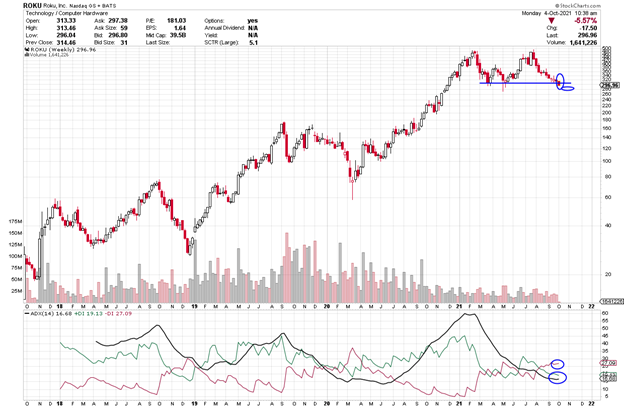This screenshot has height=408, width=624.
Task: Click the candlestick icon beside ROKU (Weekly) legend
Action: pos(27,50)
